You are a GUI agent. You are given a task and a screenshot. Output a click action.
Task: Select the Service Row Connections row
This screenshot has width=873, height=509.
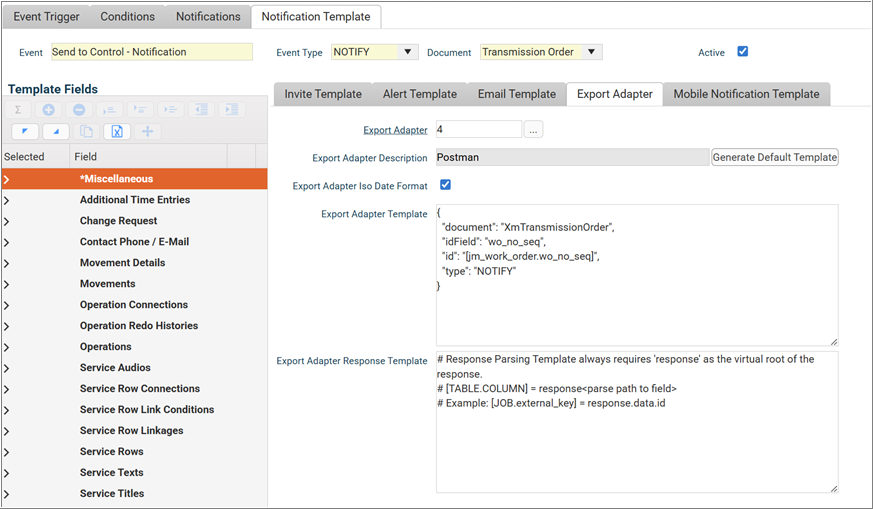tap(135, 389)
